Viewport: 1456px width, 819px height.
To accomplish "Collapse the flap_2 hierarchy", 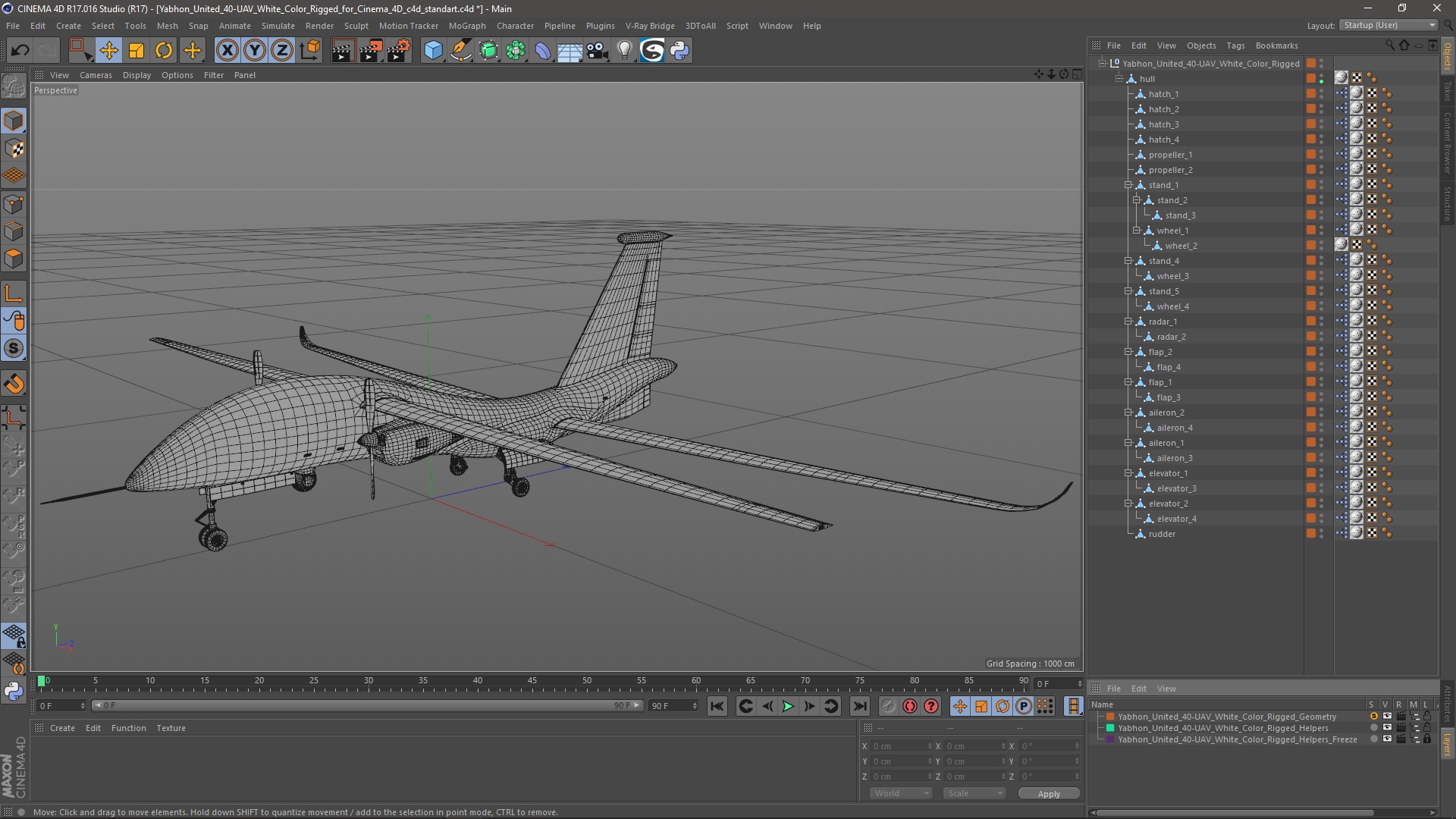I will coord(1128,352).
